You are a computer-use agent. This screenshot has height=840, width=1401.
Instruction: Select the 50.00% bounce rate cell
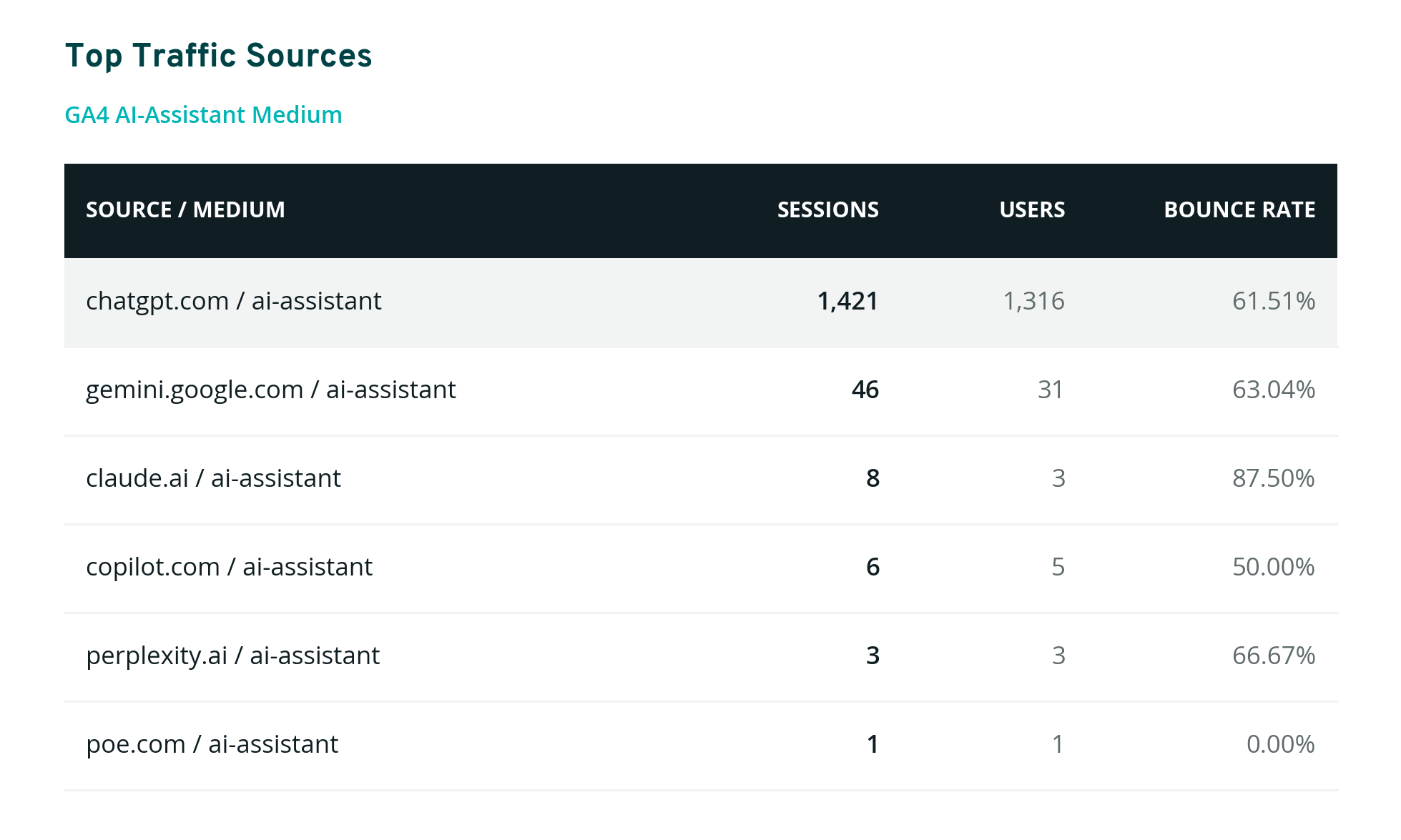1274,567
